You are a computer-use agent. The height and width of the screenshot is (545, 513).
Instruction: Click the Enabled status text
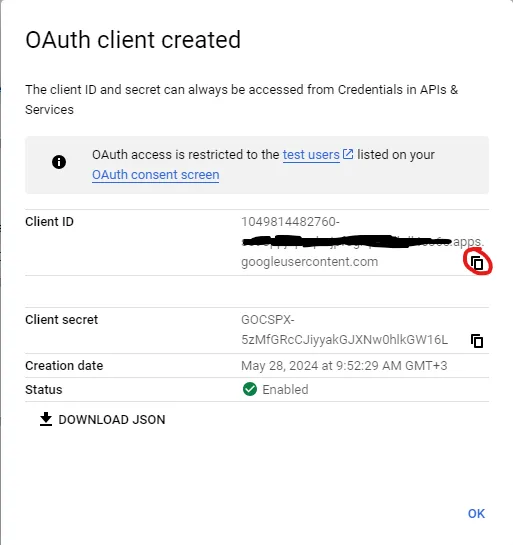[285, 390]
